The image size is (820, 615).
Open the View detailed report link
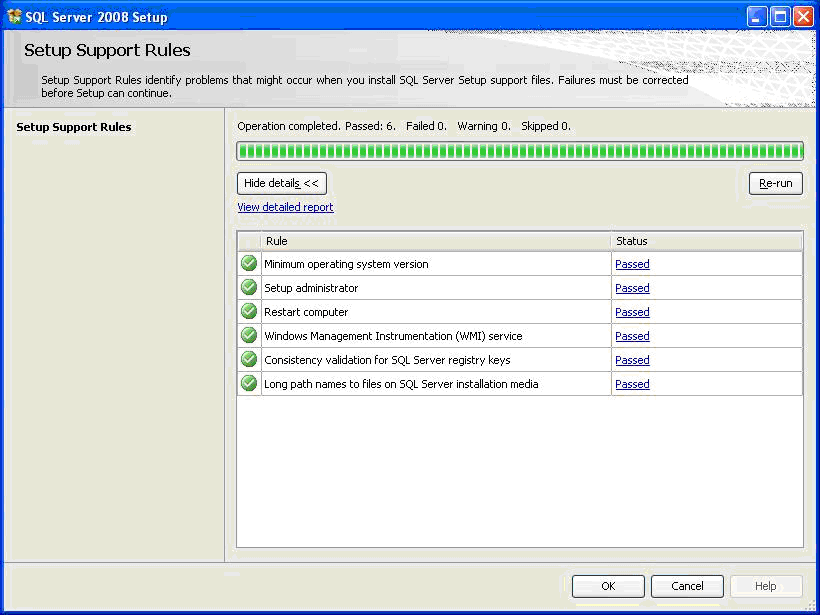(285, 207)
